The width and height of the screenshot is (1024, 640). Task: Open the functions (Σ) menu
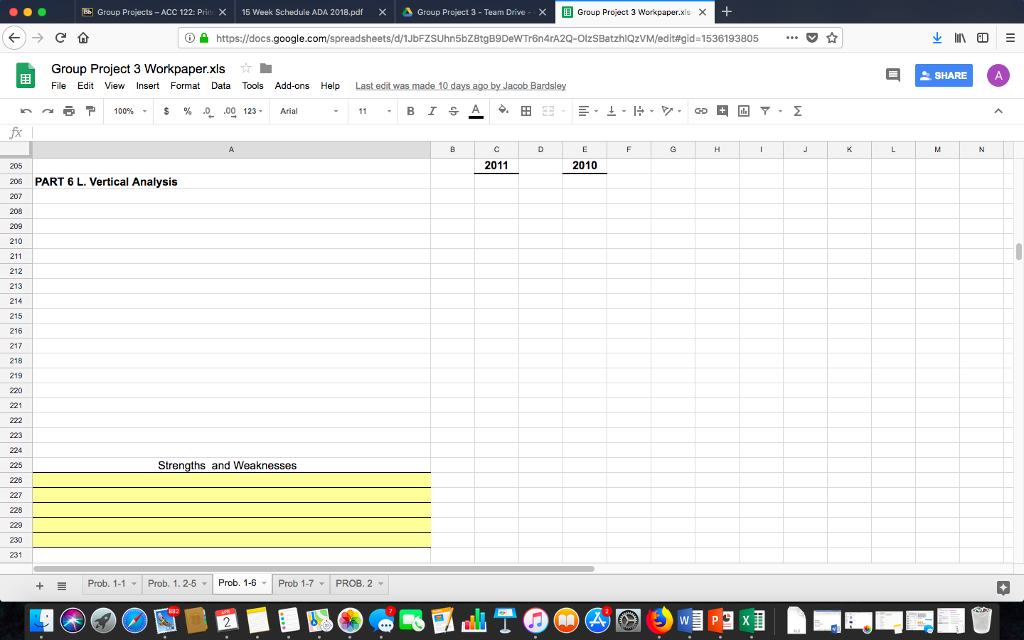coord(797,111)
